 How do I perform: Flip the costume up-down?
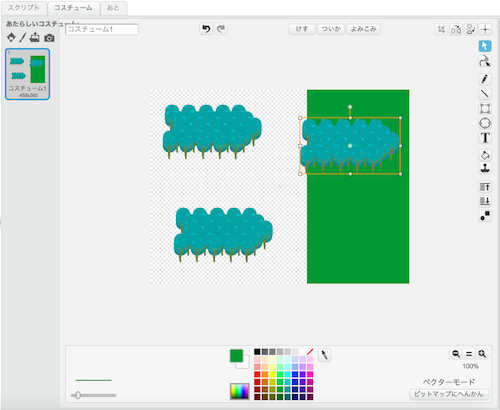(x=470, y=30)
